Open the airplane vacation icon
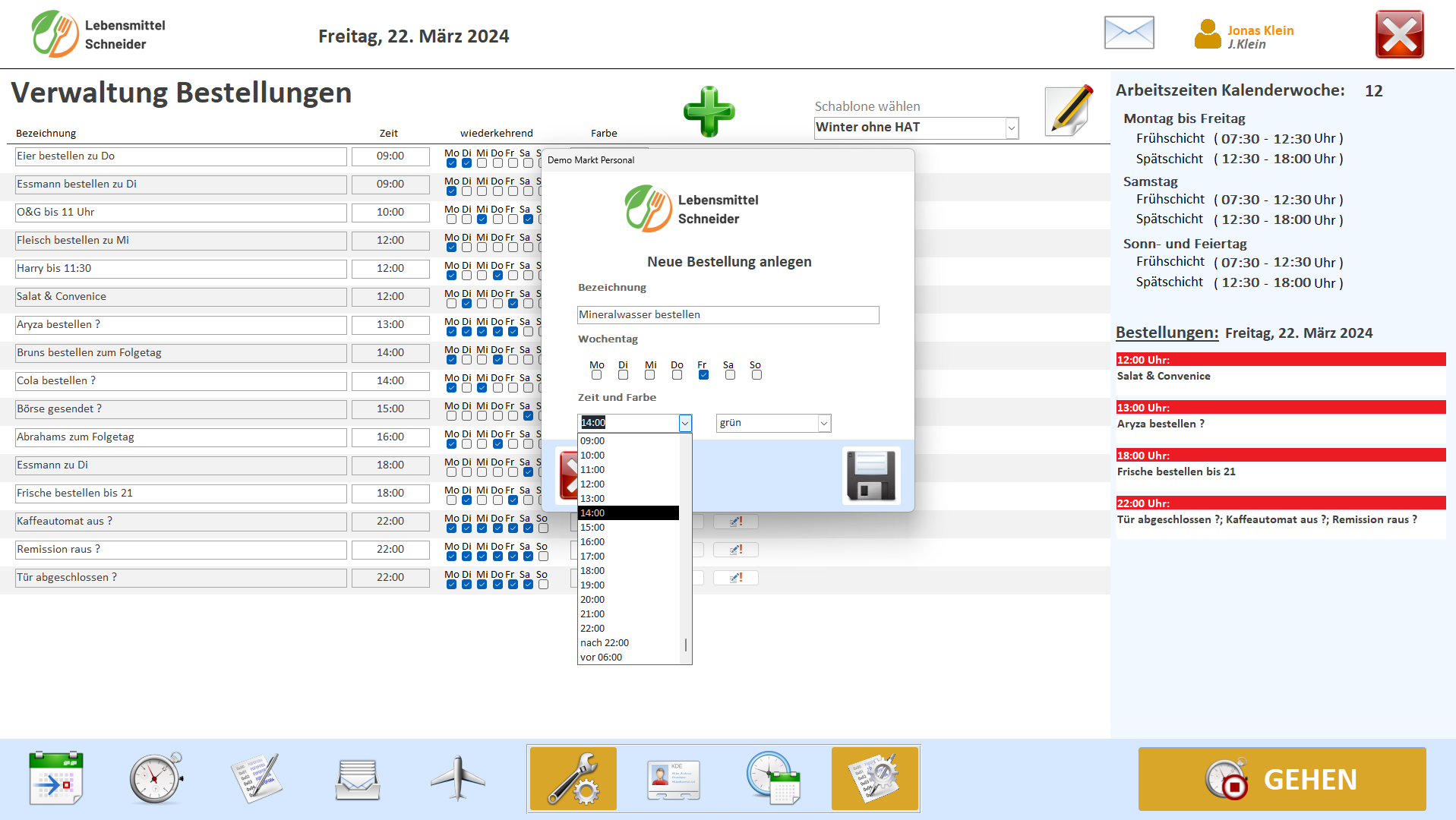1456x820 pixels. 457,779
